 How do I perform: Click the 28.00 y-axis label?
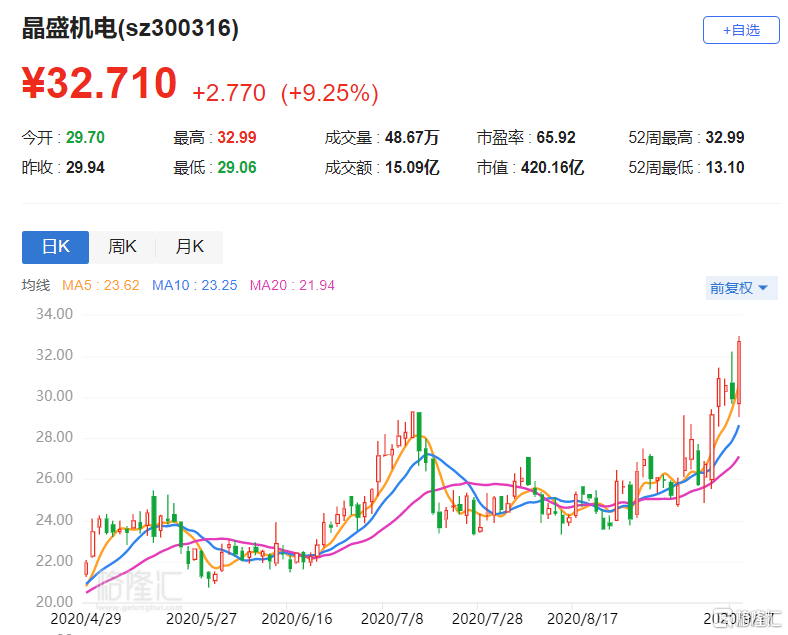tap(54, 437)
